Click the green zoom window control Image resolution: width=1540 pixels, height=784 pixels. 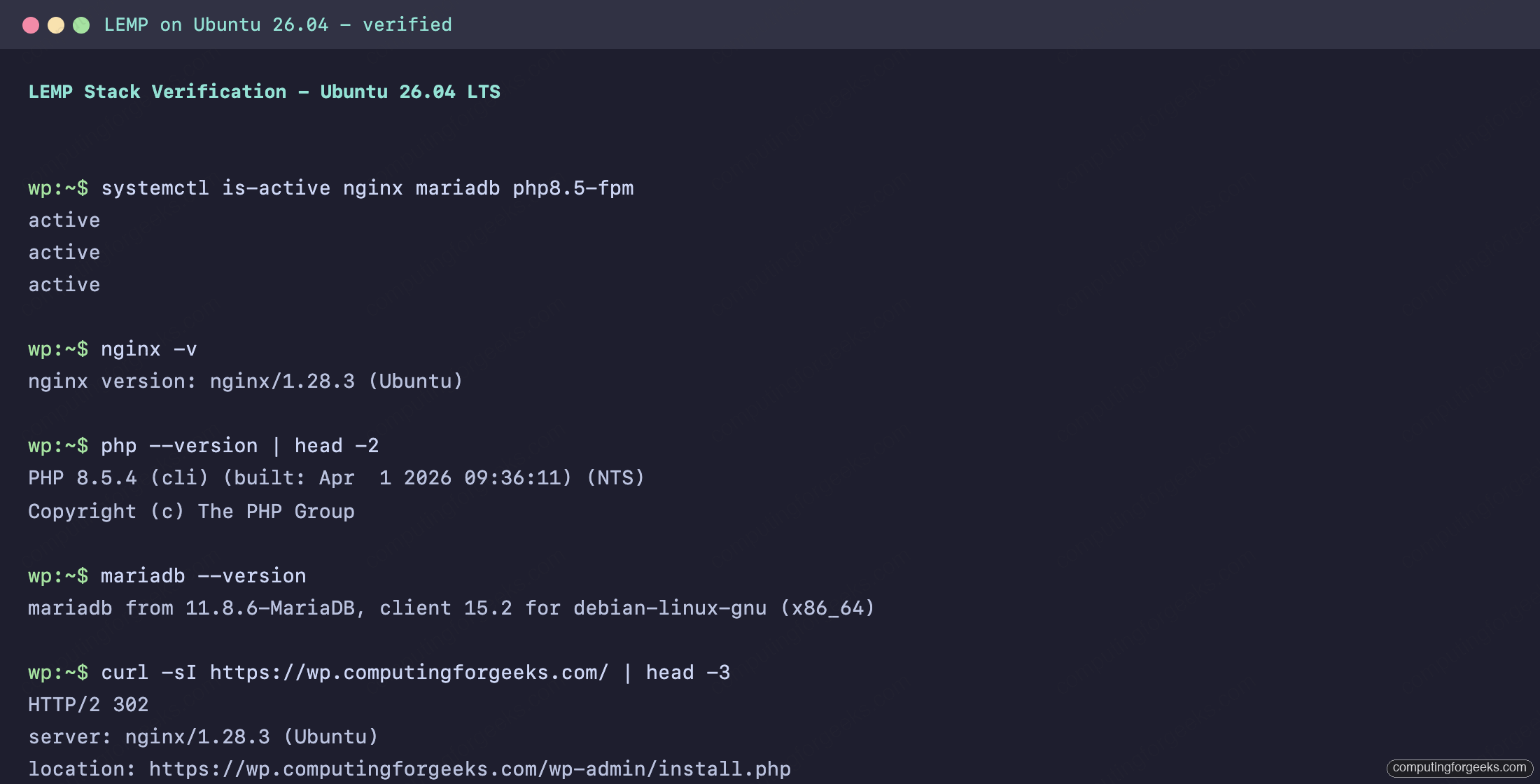tap(82, 24)
